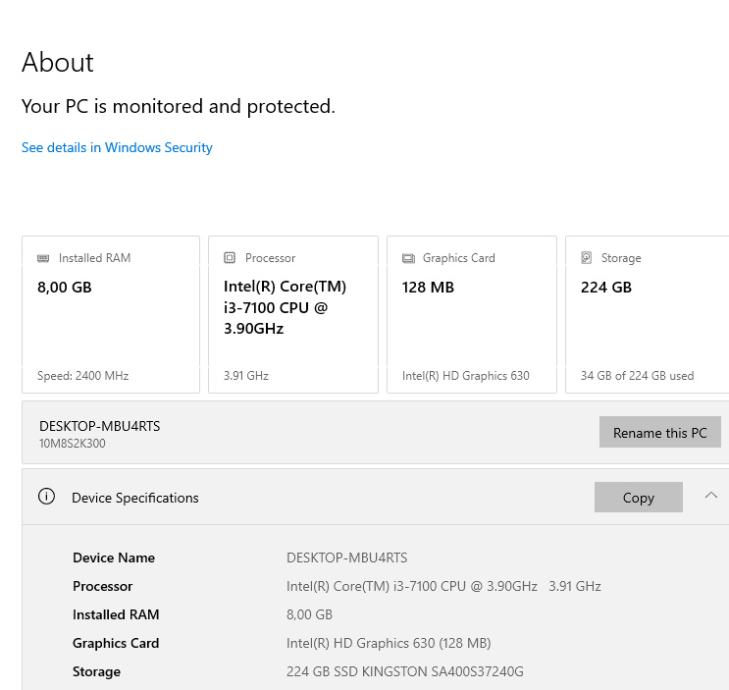Copy the device specifications
Image resolution: width=729 pixels, height=690 pixels.
tap(638, 497)
